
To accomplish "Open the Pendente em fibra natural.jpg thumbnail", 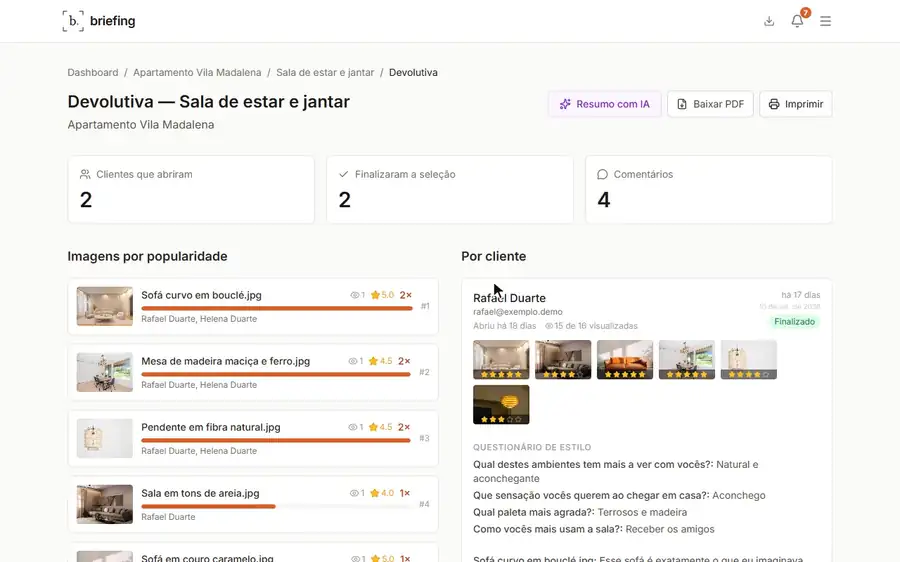I will coord(104,438).
